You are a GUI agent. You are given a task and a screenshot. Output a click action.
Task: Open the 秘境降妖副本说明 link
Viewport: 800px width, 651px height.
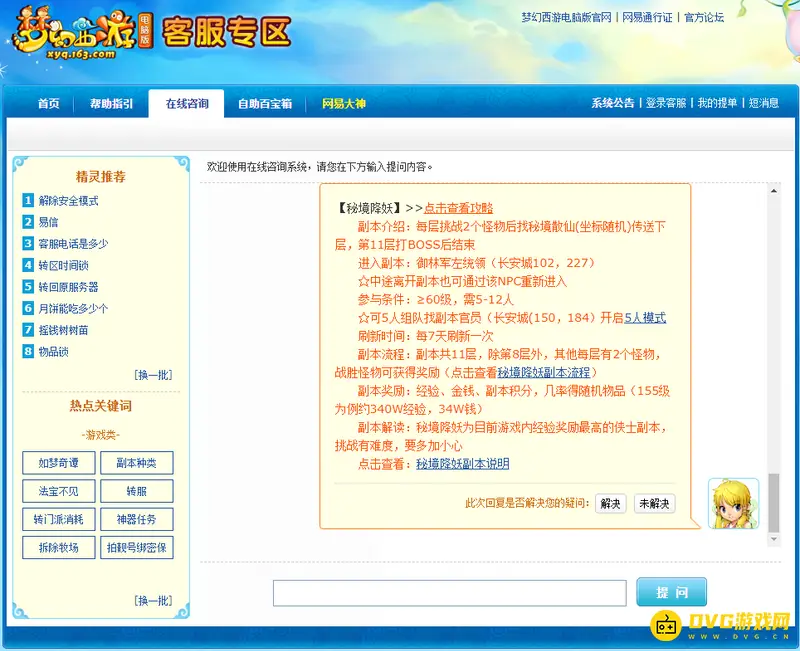pyautogui.click(x=463, y=464)
